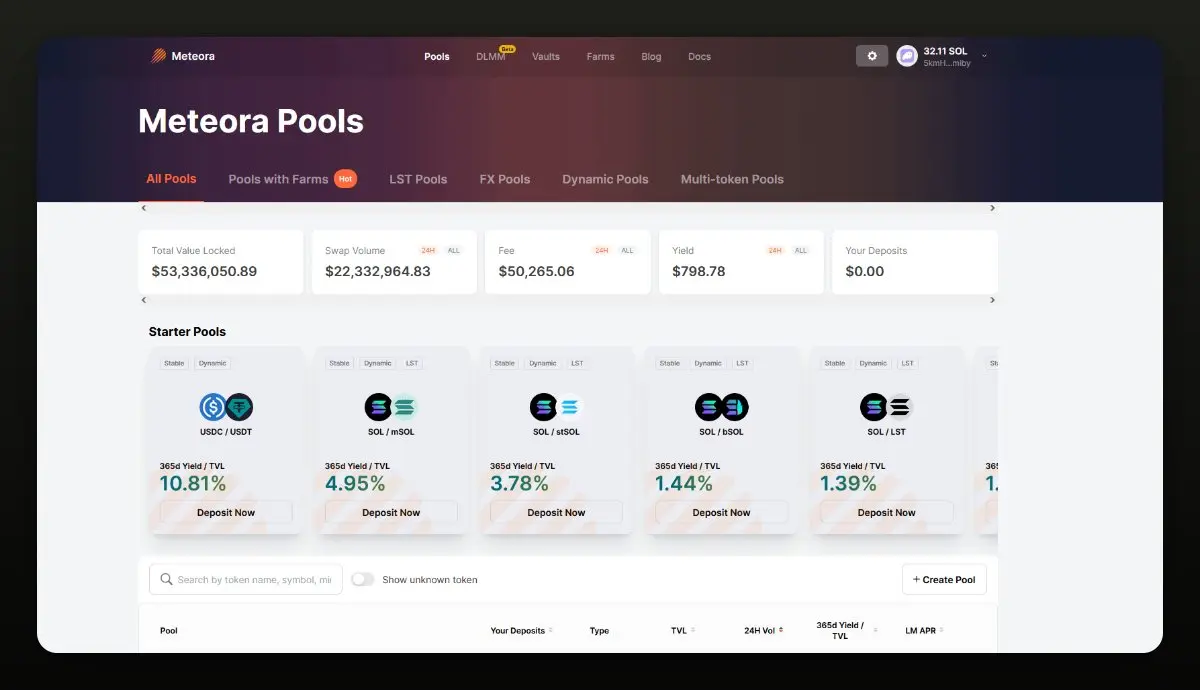Switch to Multi-token Pools tab
Image resolution: width=1200 pixels, height=690 pixels.
[732, 179]
